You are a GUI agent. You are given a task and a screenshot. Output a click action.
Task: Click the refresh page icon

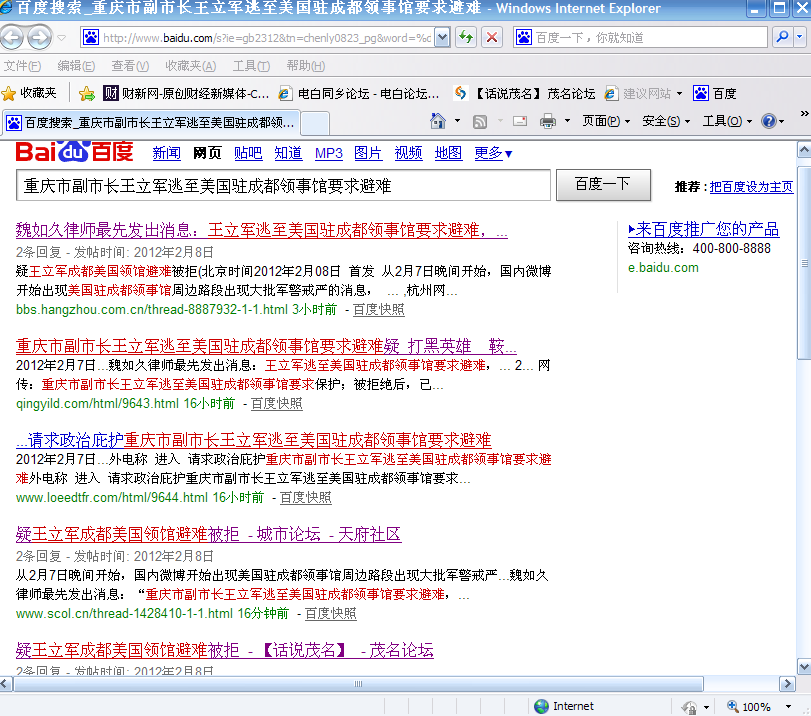(466, 38)
